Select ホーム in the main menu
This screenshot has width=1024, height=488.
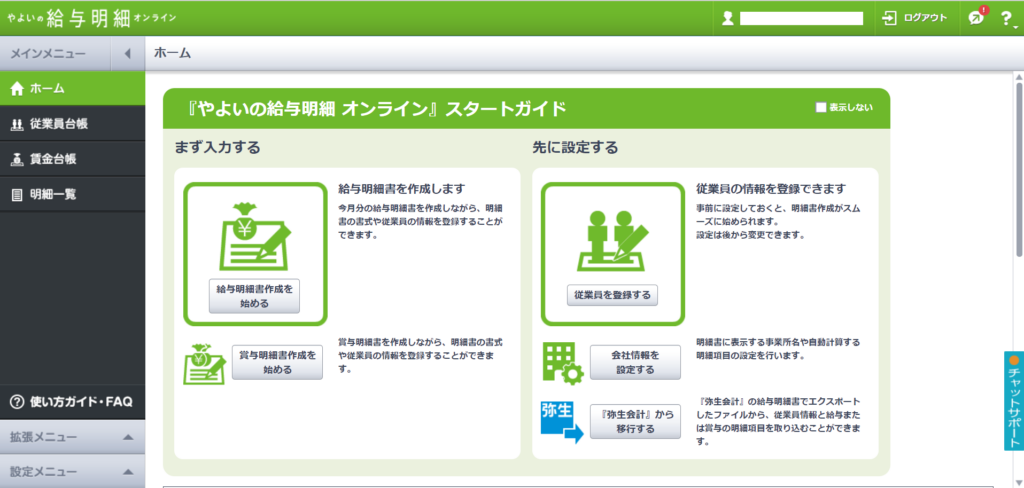point(72,89)
